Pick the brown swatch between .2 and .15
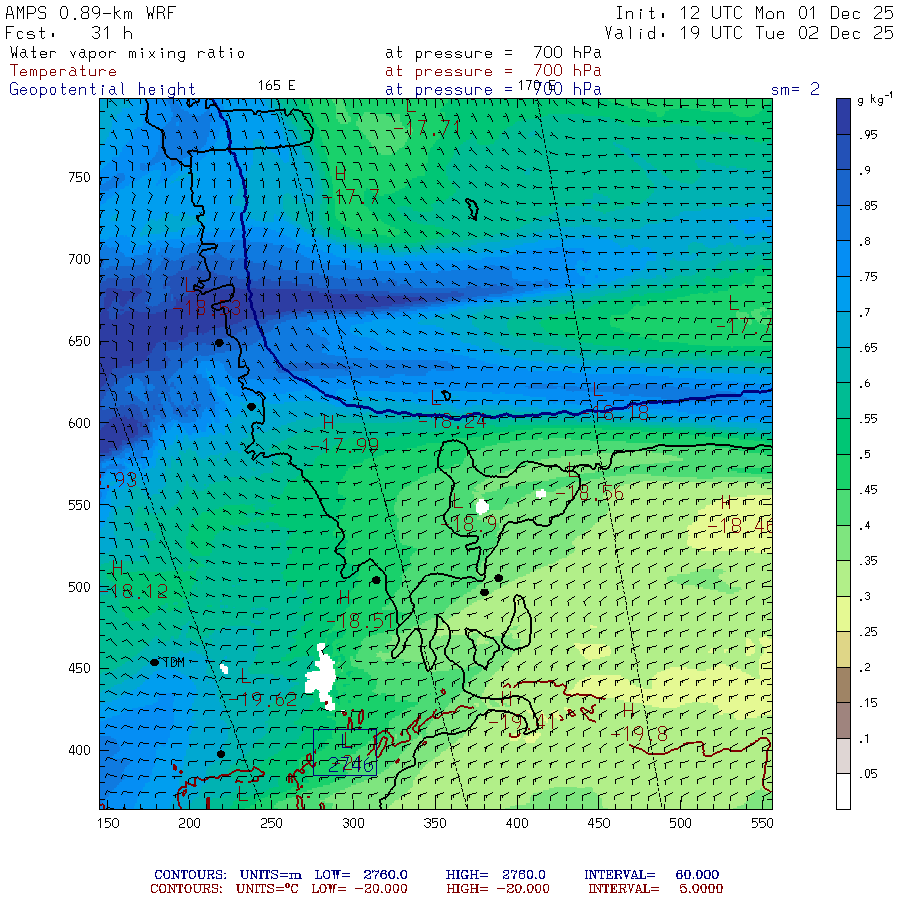 [x=843, y=685]
